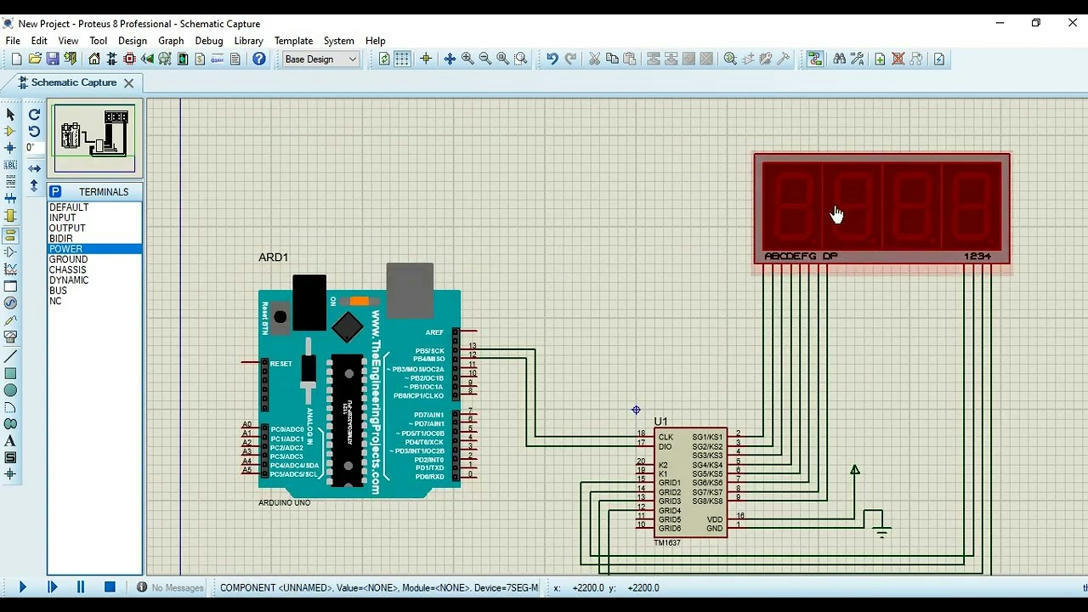This screenshot has height=612, width=1088.
Task: Click the Rotate Clockwise icon
Action: point(34,114)
